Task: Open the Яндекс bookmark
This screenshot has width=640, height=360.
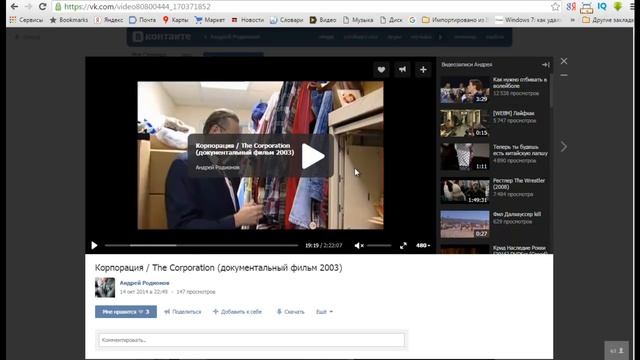Action: pyautogui.click(x=109, y=20)
